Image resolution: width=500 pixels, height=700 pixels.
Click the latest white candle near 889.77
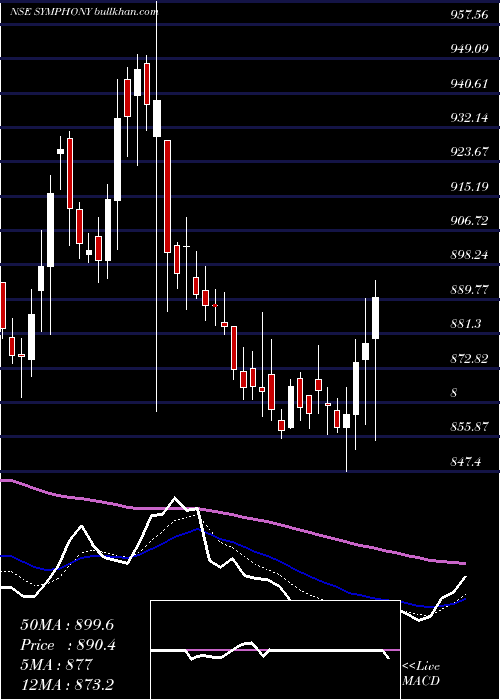click(x=375, y=317)
